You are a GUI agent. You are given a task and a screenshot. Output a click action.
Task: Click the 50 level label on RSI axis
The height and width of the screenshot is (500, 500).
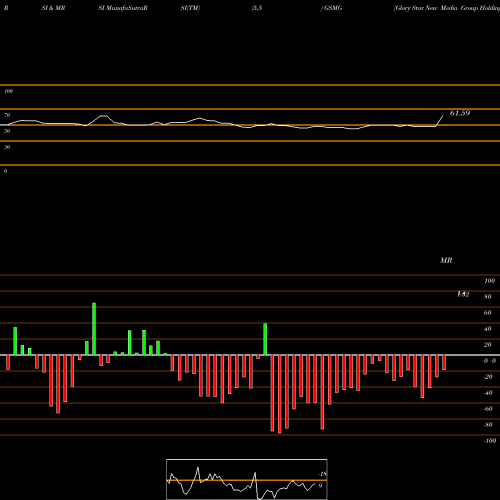click(7, 131)
